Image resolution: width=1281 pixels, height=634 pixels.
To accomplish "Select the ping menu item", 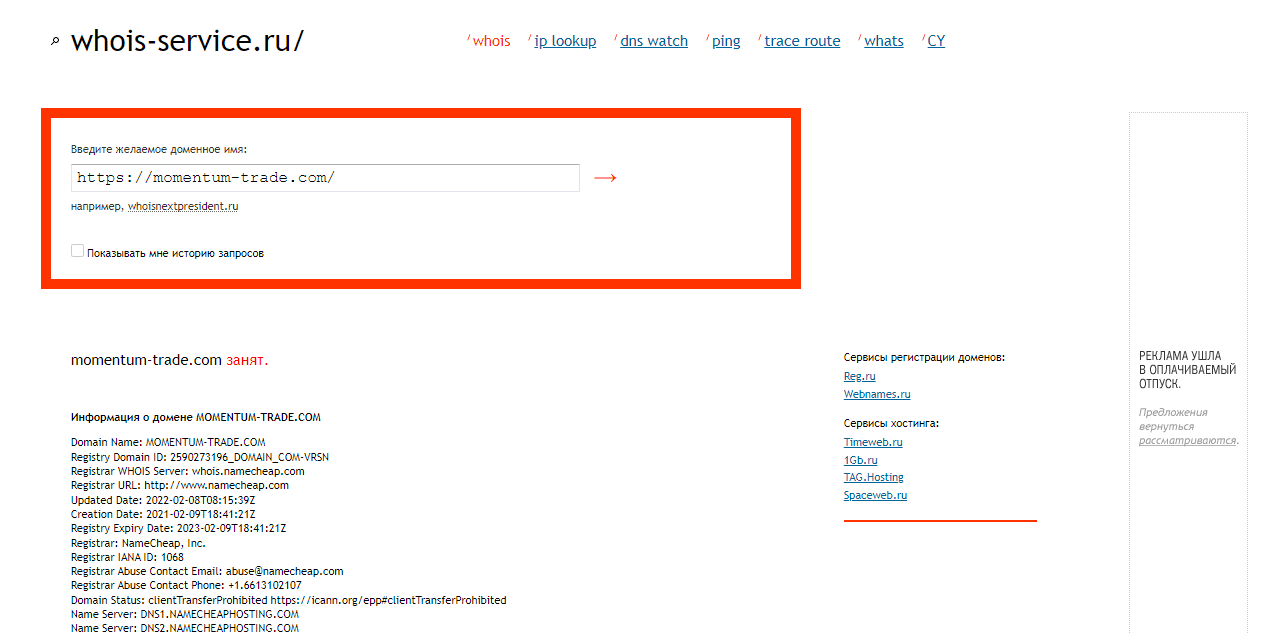I will click(x=726, y=41).
